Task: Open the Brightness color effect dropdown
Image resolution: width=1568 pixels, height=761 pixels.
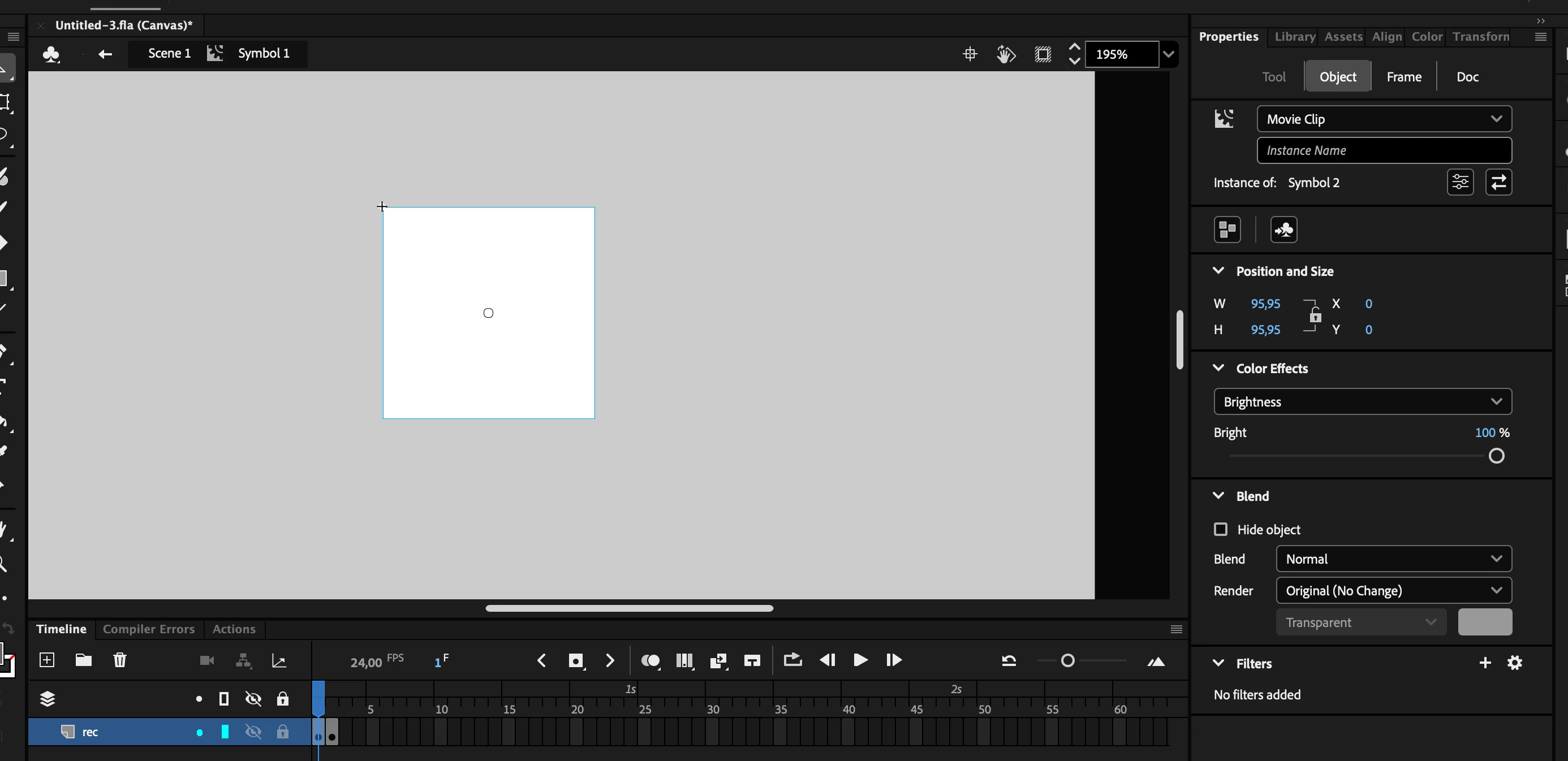Action: tap(1362, 402)
